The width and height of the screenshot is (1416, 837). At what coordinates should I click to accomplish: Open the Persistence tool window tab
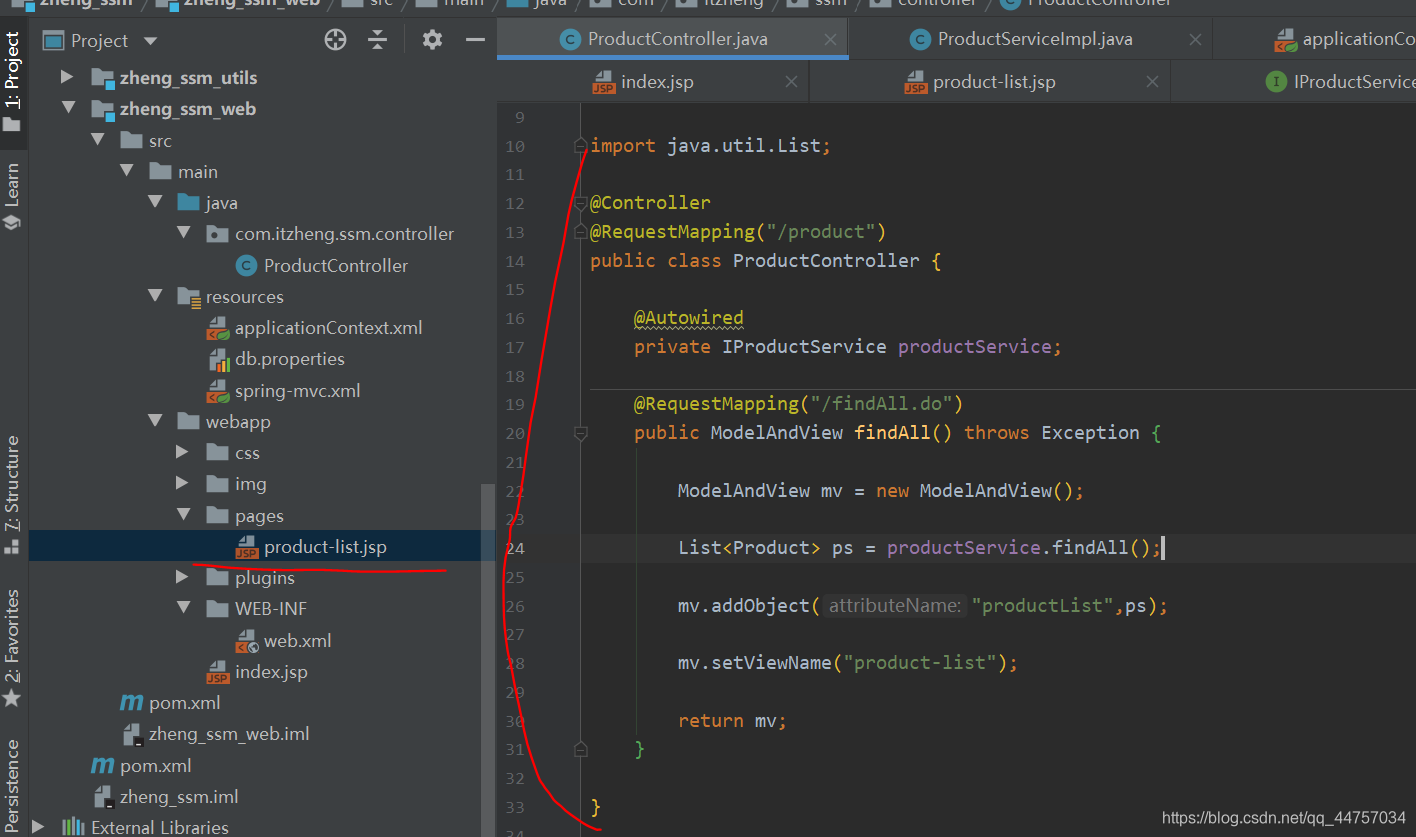(x=12, y=785)
